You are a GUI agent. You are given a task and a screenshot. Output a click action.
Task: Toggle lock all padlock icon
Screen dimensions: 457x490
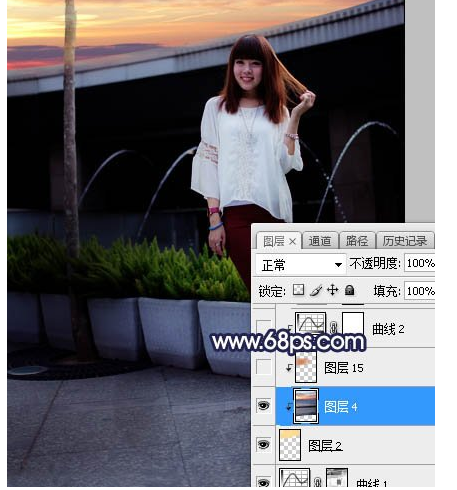(x=349, y=290)
